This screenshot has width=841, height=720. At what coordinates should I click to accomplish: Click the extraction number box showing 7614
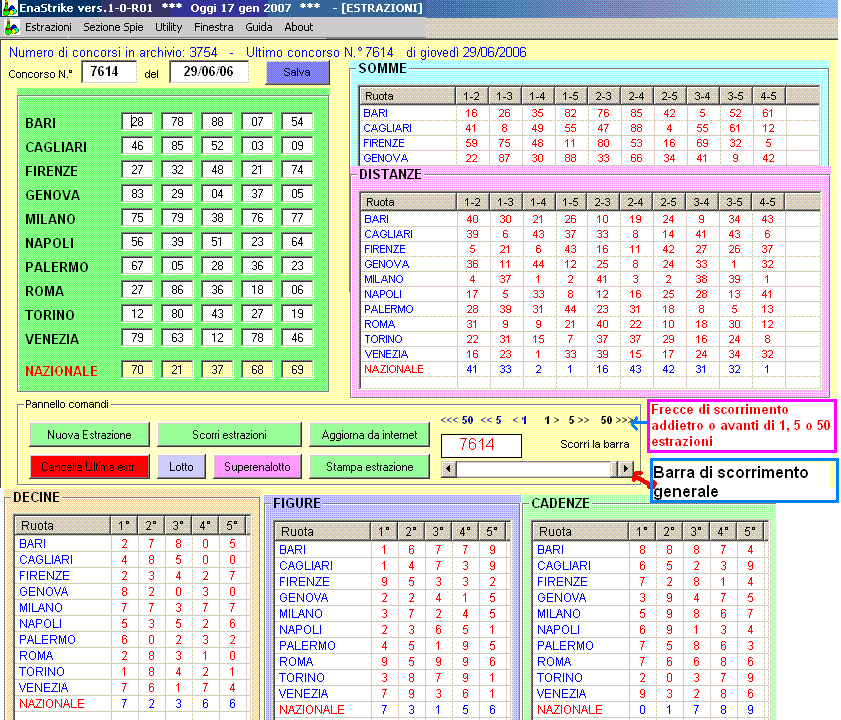[481, 445]
